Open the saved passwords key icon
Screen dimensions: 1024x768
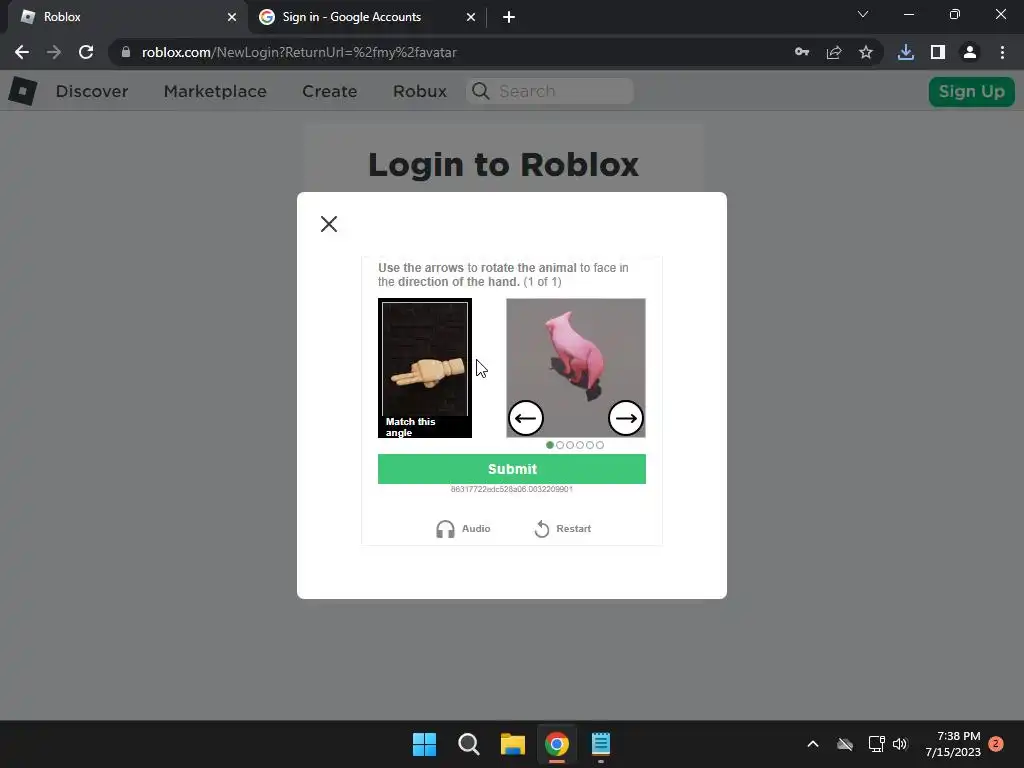[802, 52]
